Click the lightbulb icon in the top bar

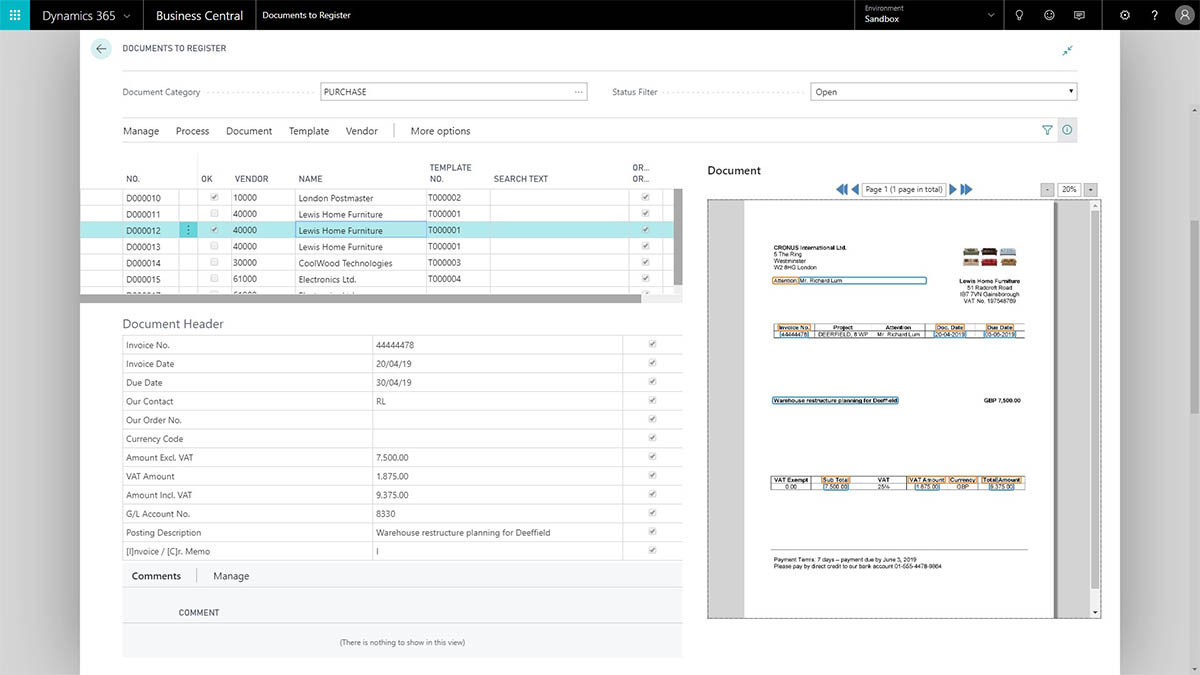click(1019, 15)
